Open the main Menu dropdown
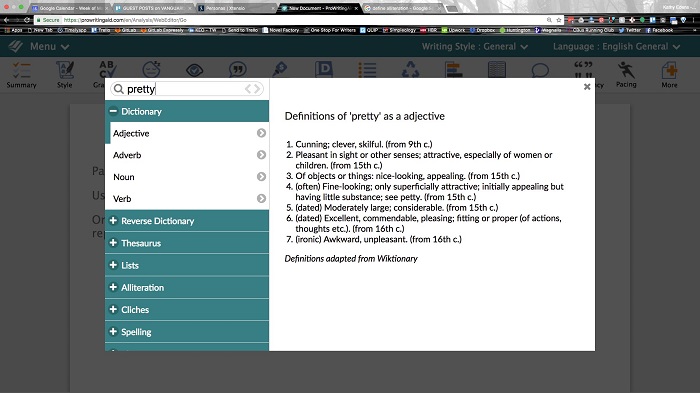 [49, 46]
